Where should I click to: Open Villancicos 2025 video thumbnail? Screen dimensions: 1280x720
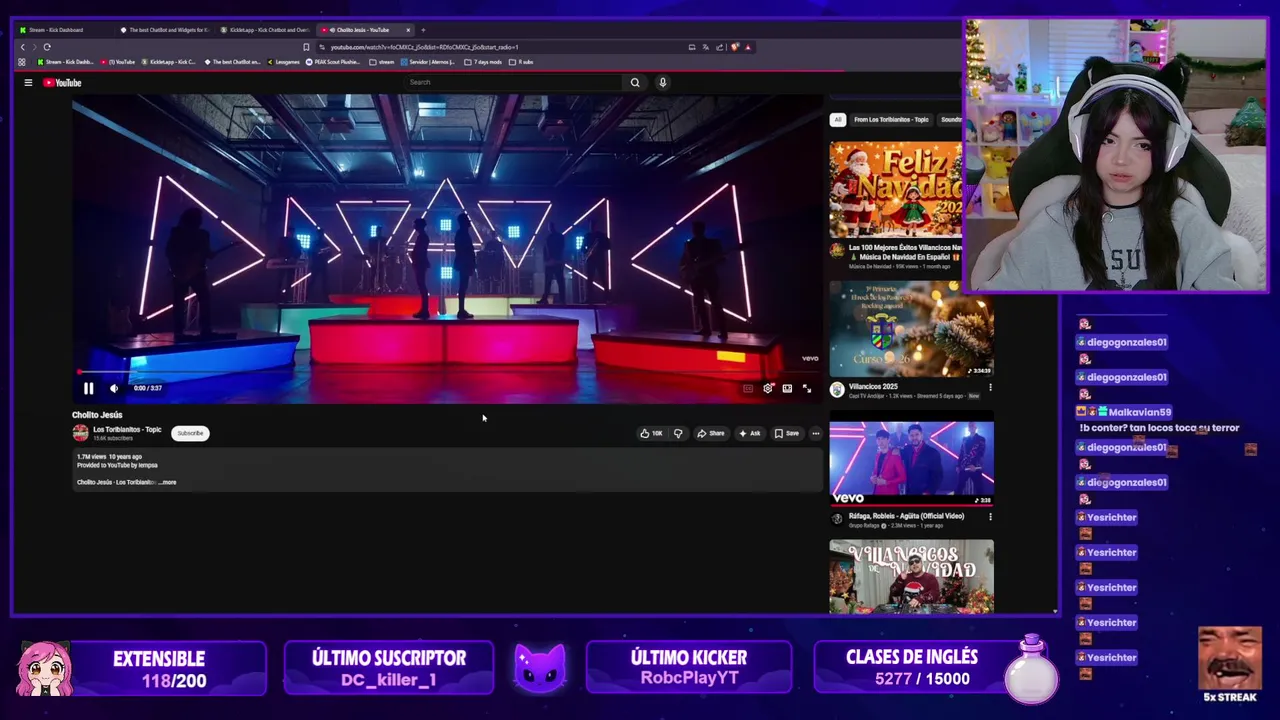[911, 328]
